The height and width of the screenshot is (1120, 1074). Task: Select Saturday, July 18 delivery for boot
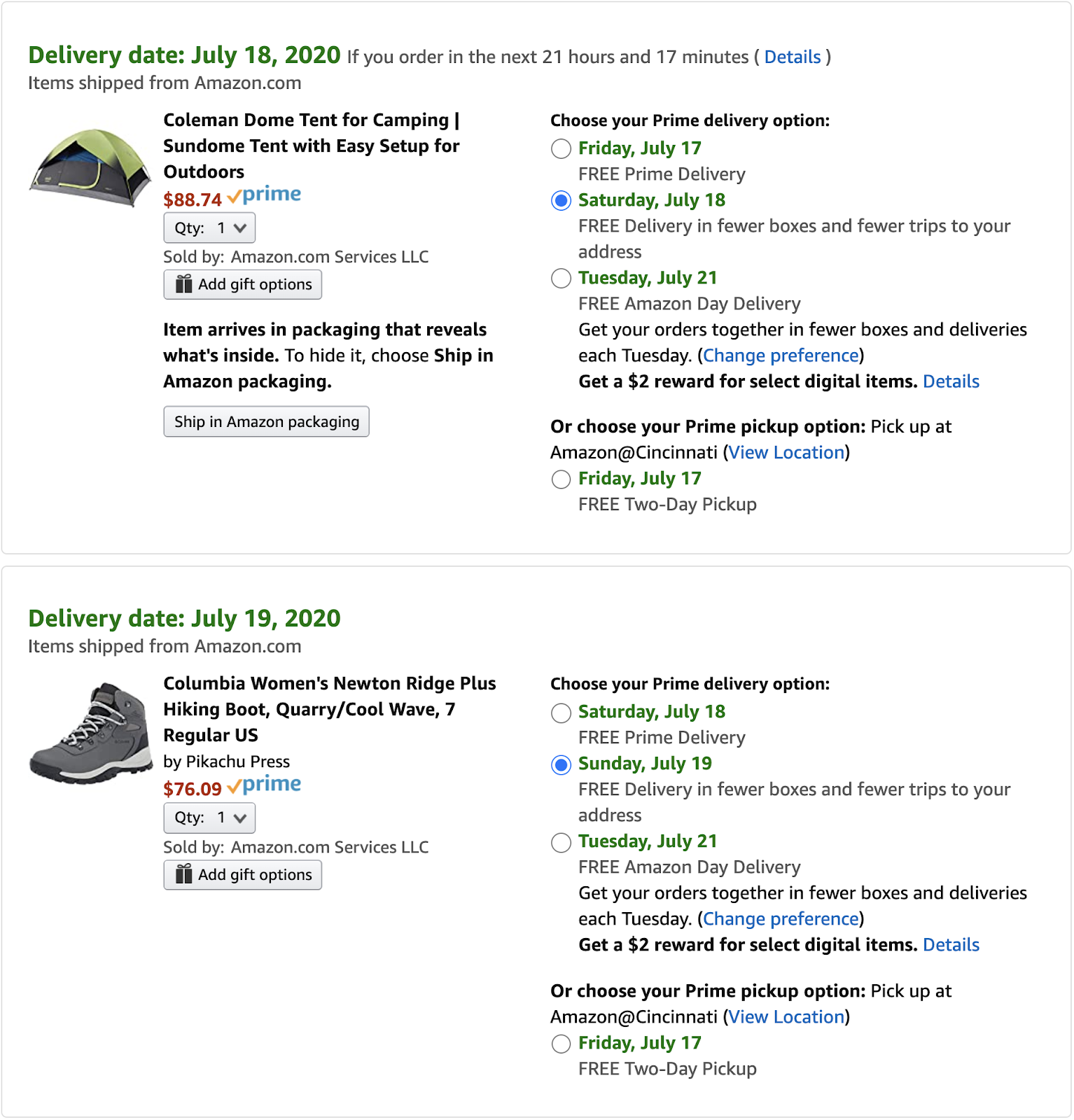pos(562,713)
